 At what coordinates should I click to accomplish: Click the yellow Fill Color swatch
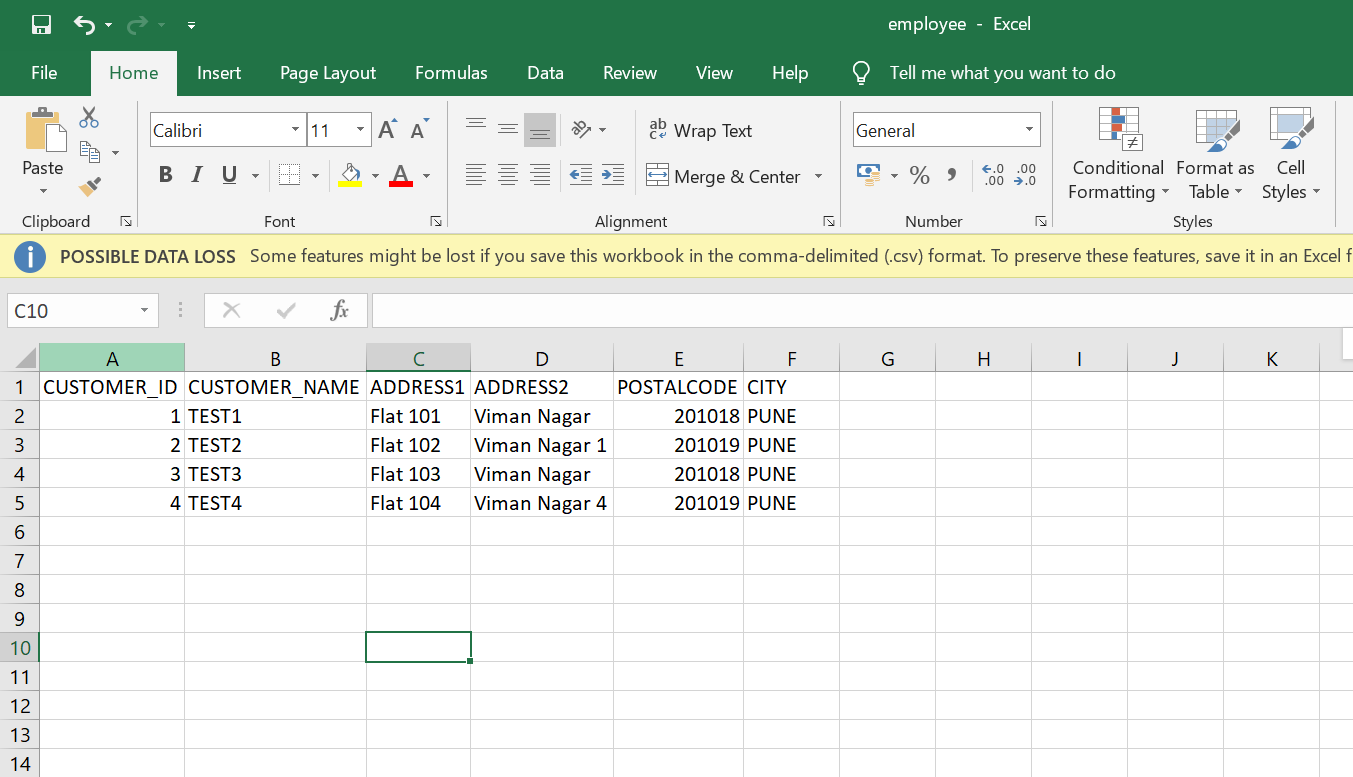(350, 176)
